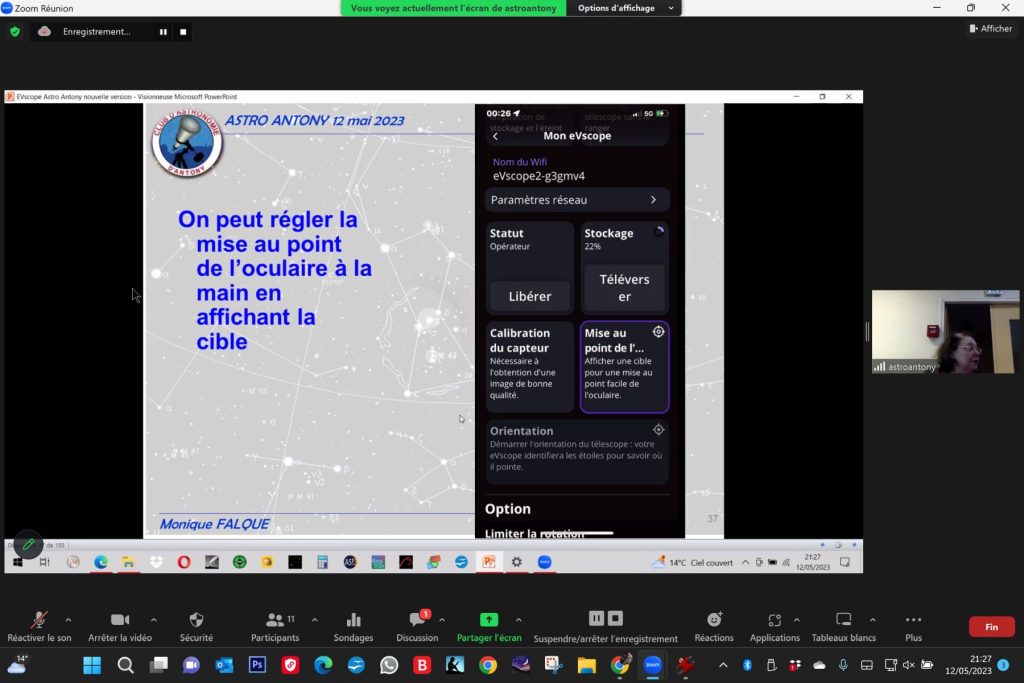
Task: Click Partager l'écran share button
Action: point(489,626)
